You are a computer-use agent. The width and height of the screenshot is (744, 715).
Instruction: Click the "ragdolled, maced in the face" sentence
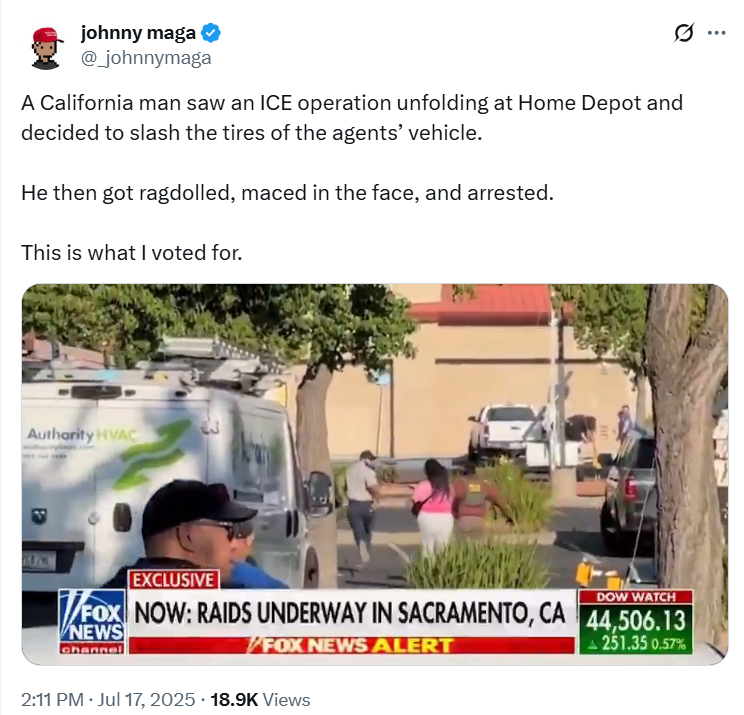pos(287,193)
